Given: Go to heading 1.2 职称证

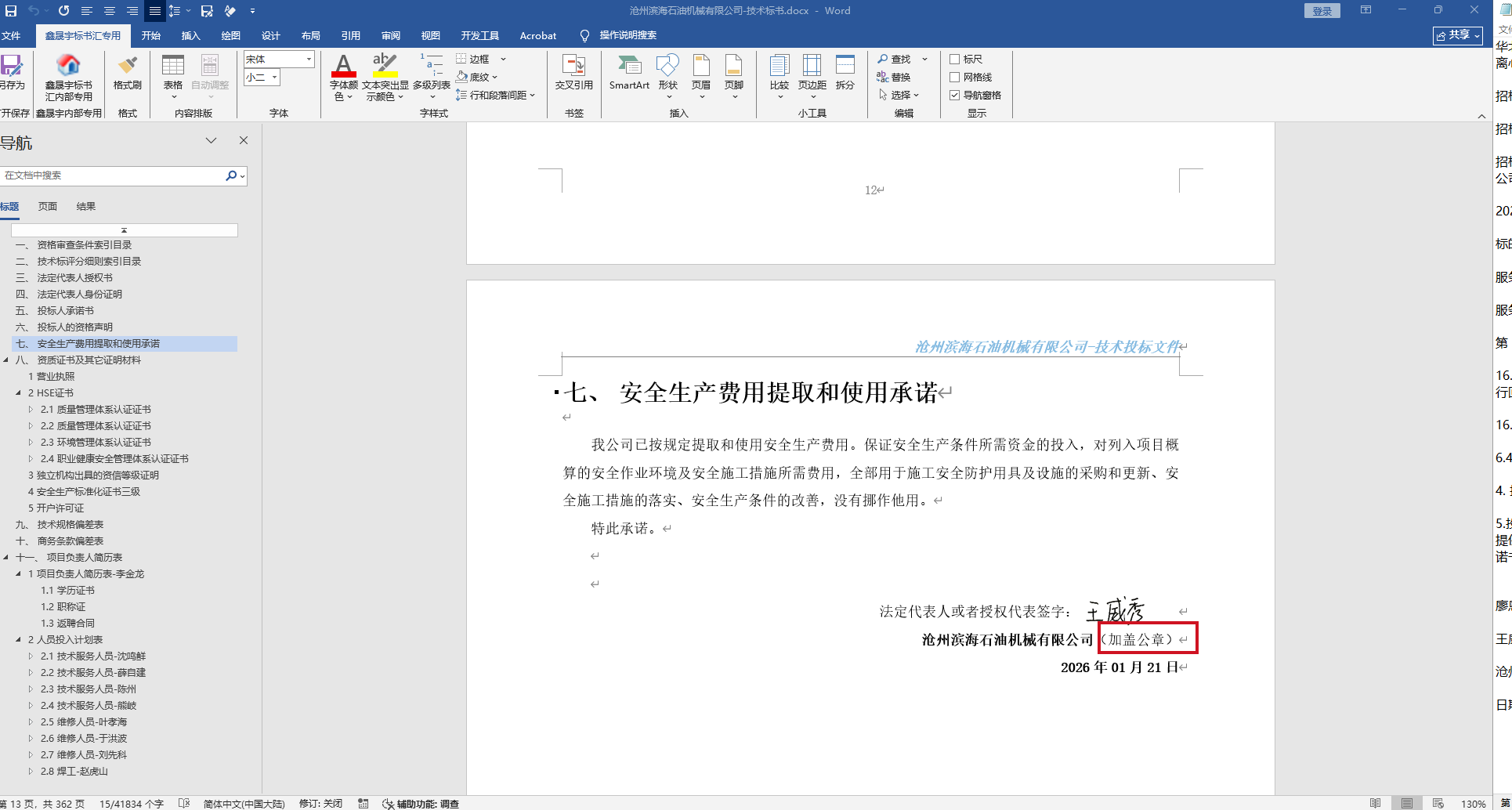Looking at the screenshot, I should (x=63, y=607).
